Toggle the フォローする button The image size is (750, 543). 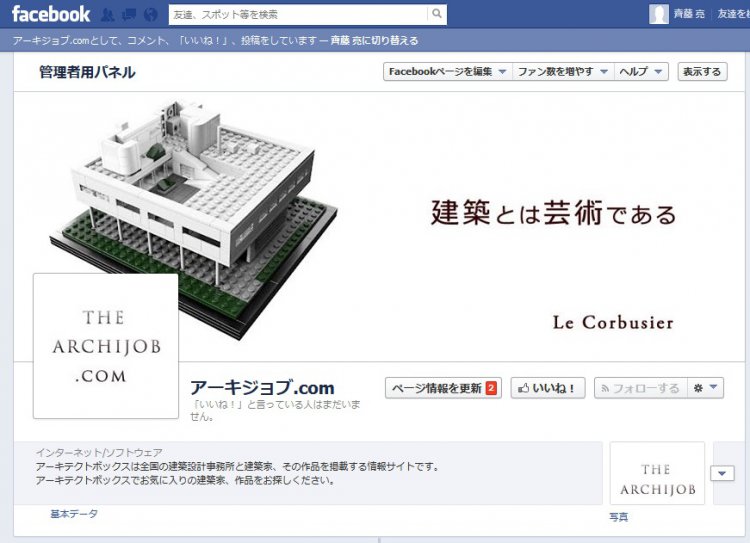pos(641,388)
